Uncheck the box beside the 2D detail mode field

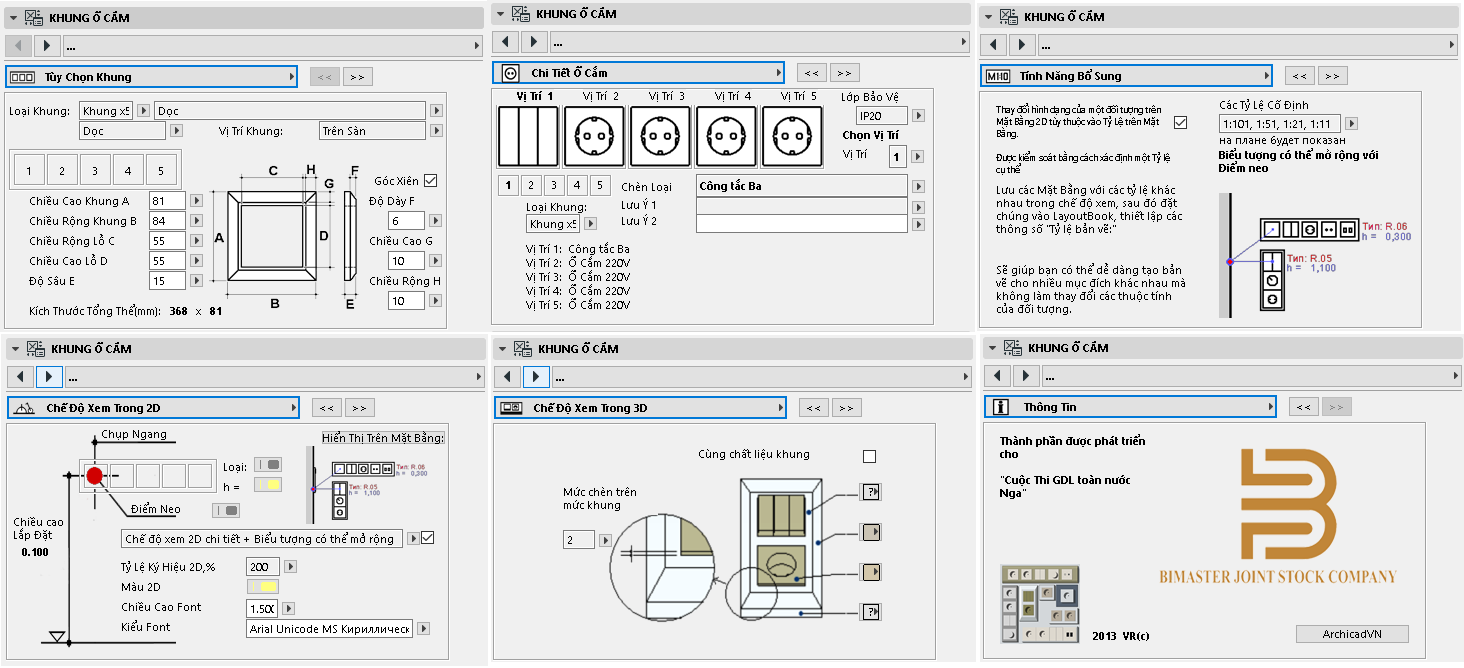(x=428, y=538)
